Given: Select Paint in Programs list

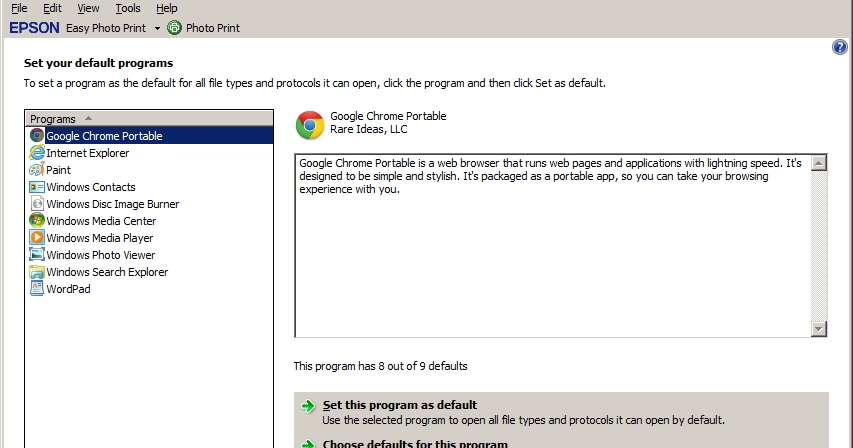Looking at the screenshot, I should click(58, 170).
